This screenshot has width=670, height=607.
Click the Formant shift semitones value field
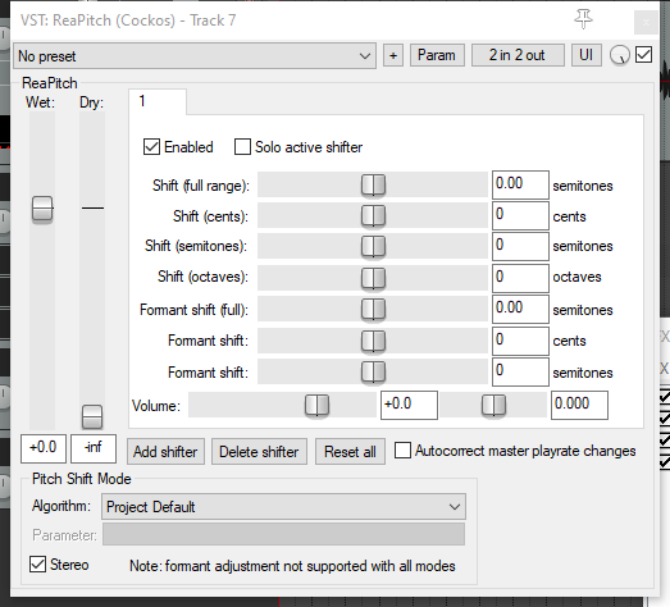[520, 372]
